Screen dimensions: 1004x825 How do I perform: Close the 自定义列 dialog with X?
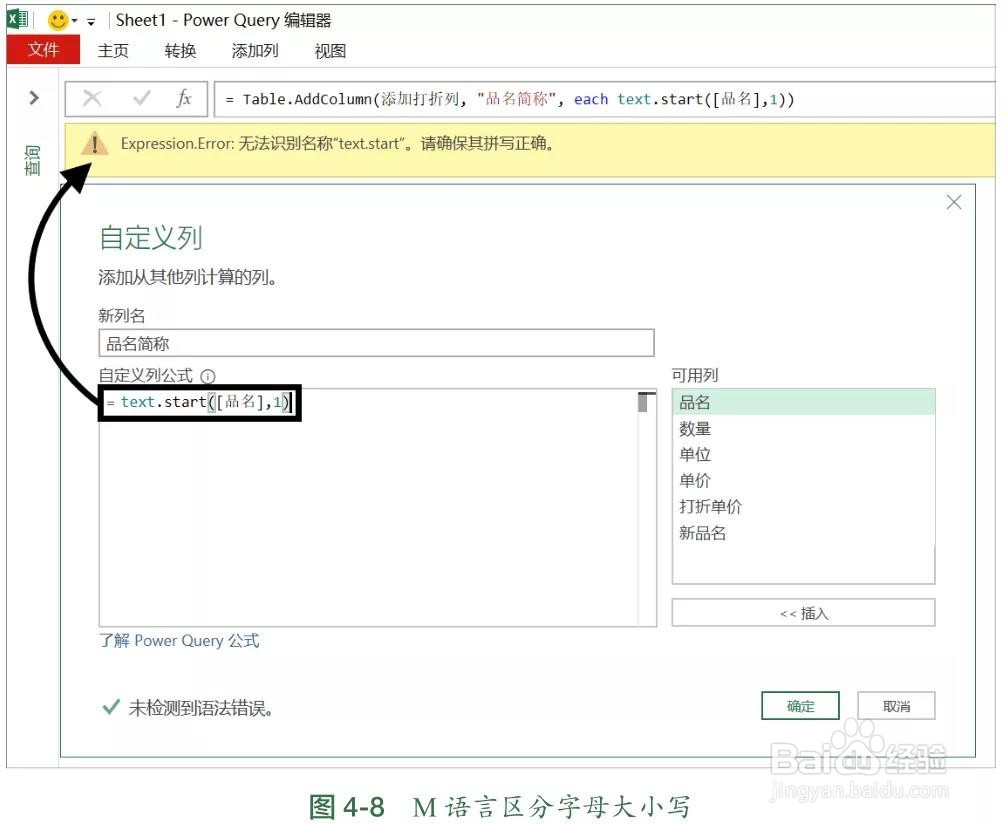(x=953, y=202)
